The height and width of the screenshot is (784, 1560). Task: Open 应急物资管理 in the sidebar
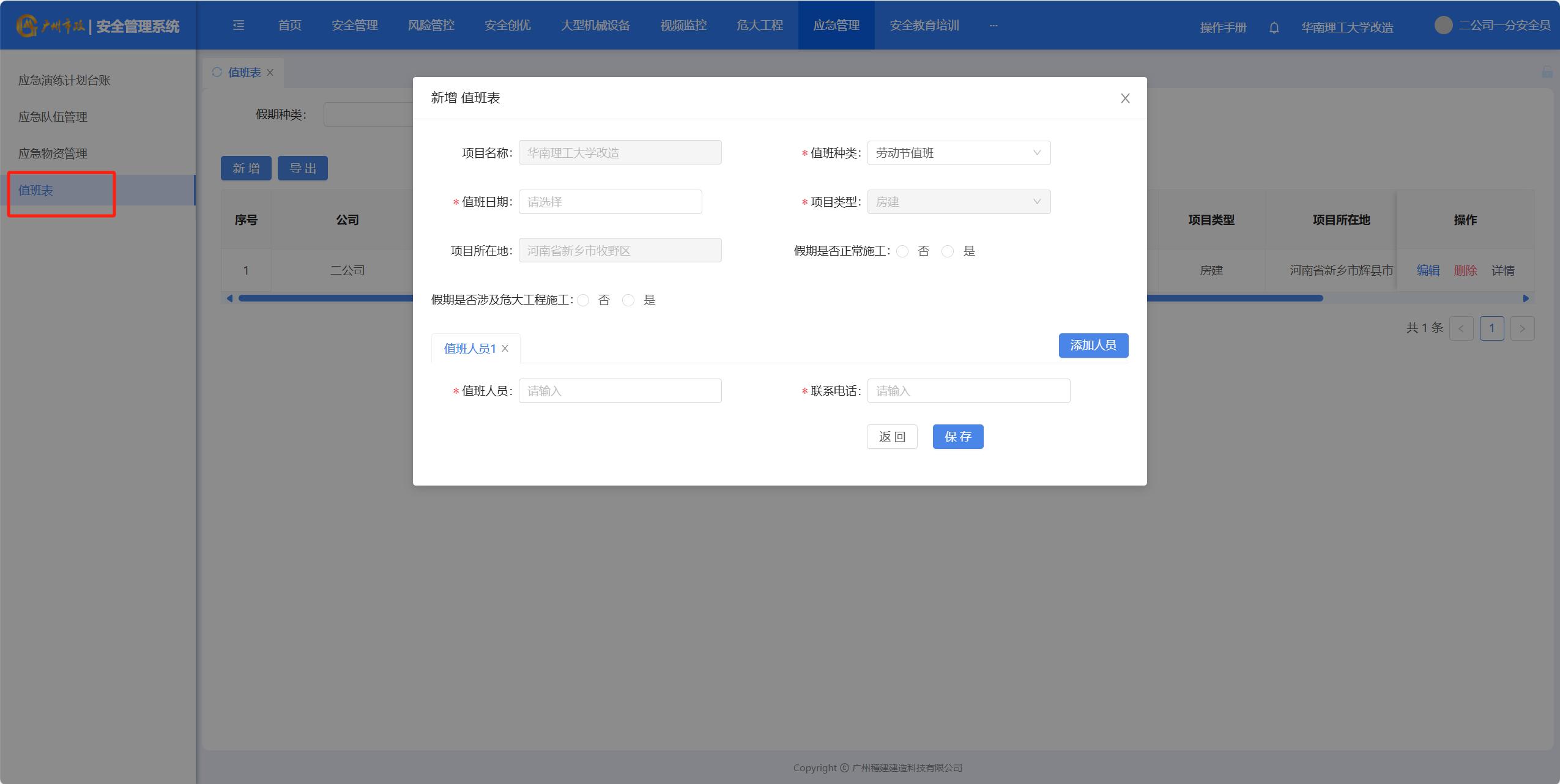[53, 153]
